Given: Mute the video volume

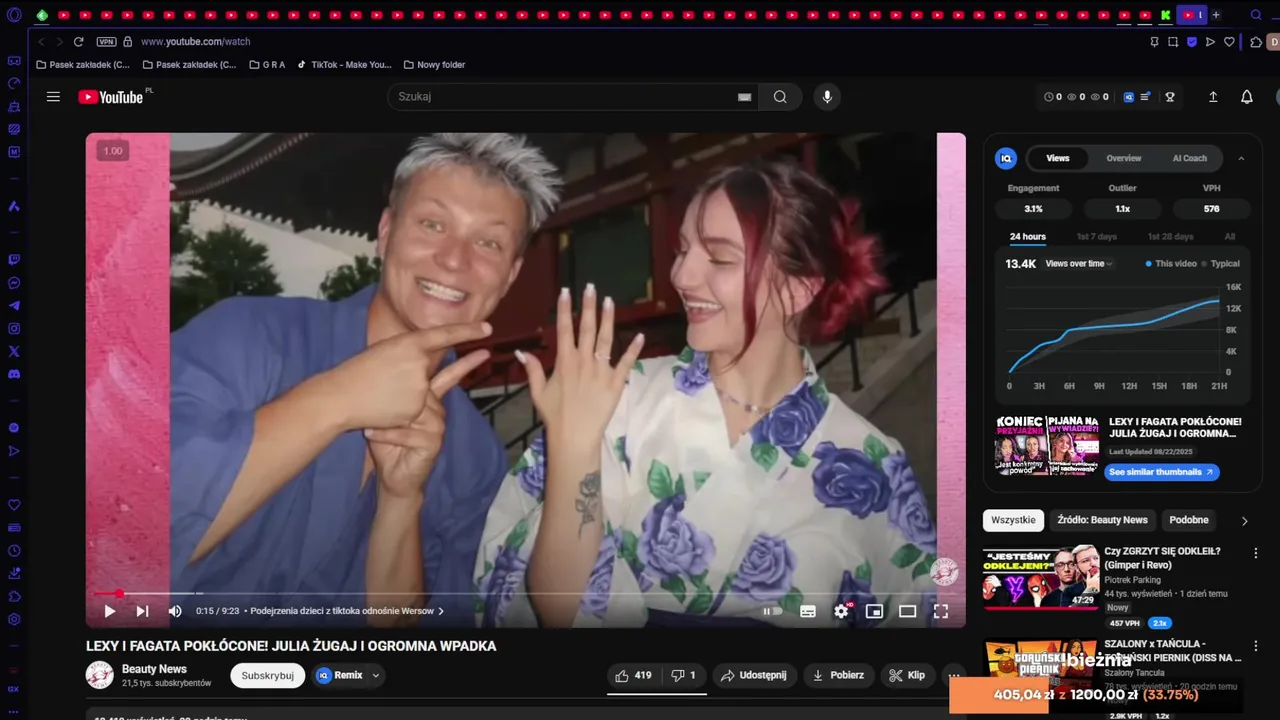Looking at the screenshot, I should (x=175, y=611).
